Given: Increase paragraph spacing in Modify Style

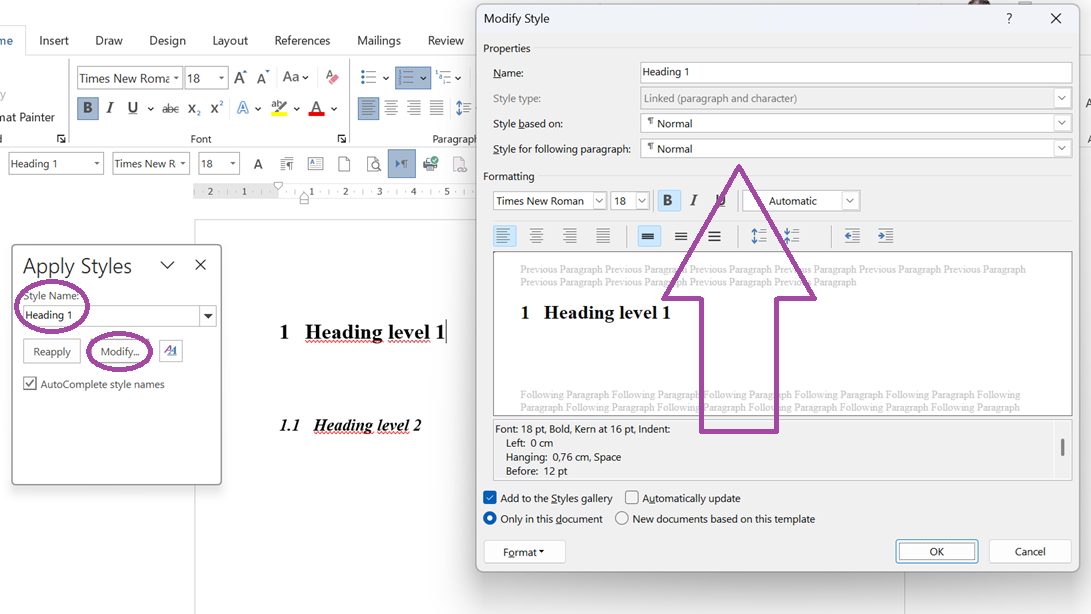Looking at the screenshot, I should coord(758,236).
